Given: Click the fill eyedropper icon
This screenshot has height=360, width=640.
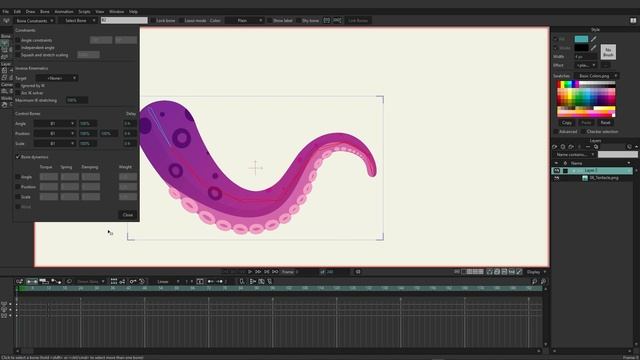Looking at the screenshot, I should pyautogui.click(x=593, y=39).
